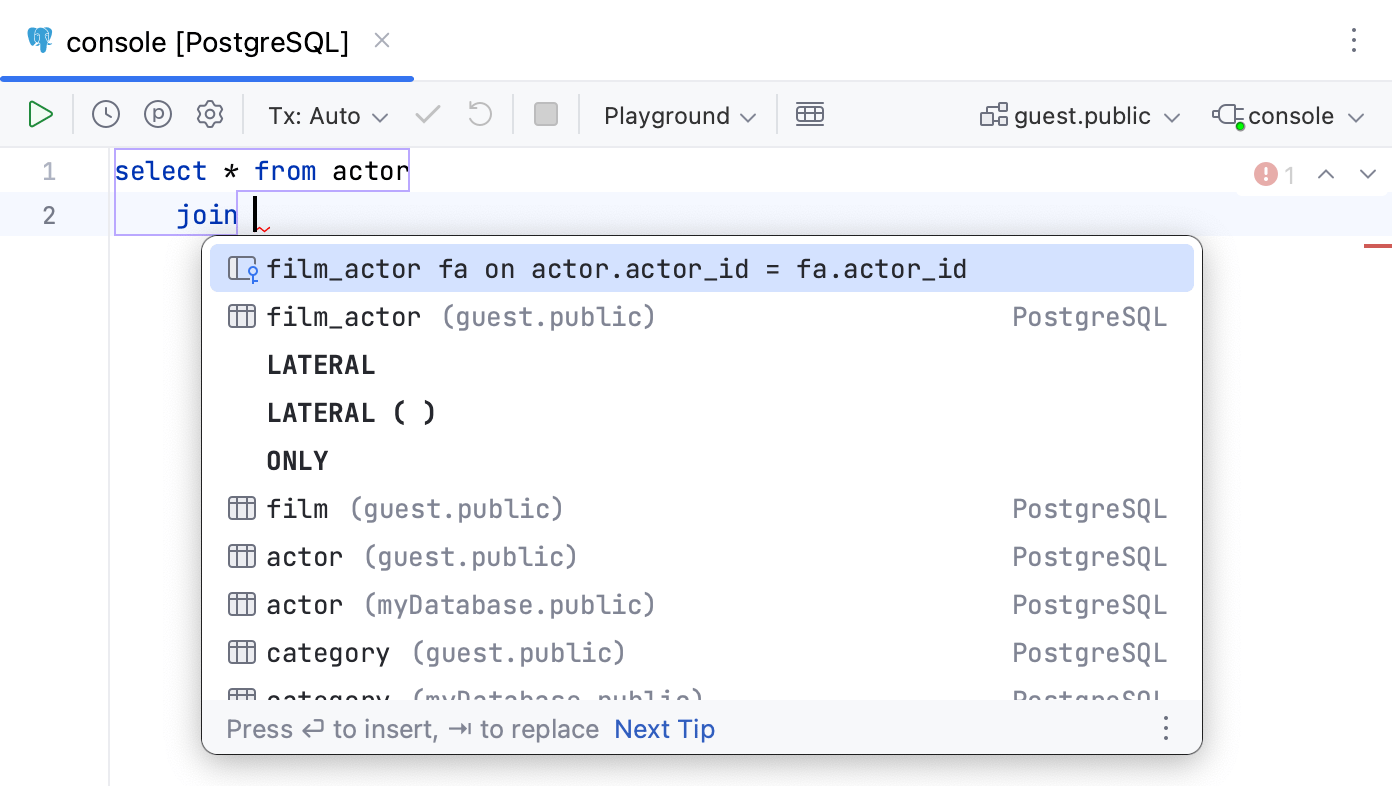Click the explain plan 'P' icon
Viewport: 1392px width, 786px height.
(x=158, y=115)
